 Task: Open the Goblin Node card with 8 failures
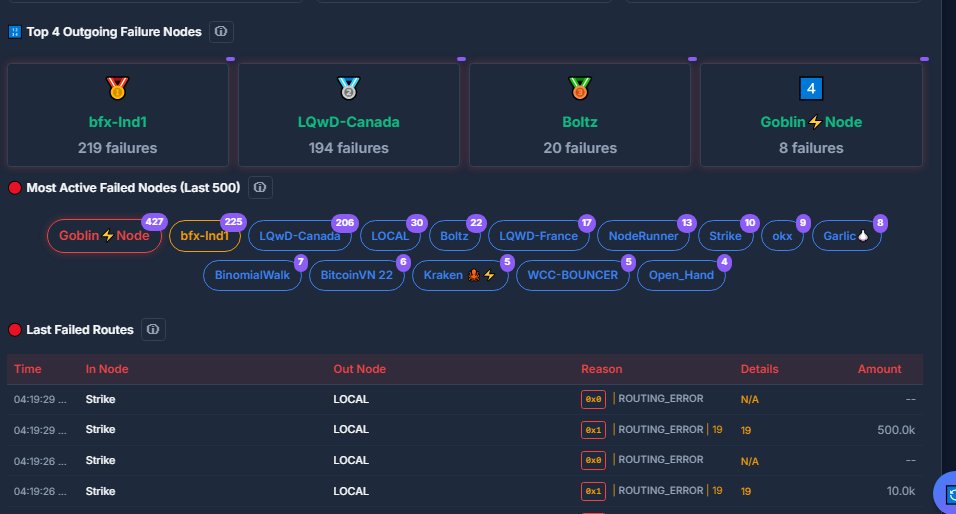811,115
